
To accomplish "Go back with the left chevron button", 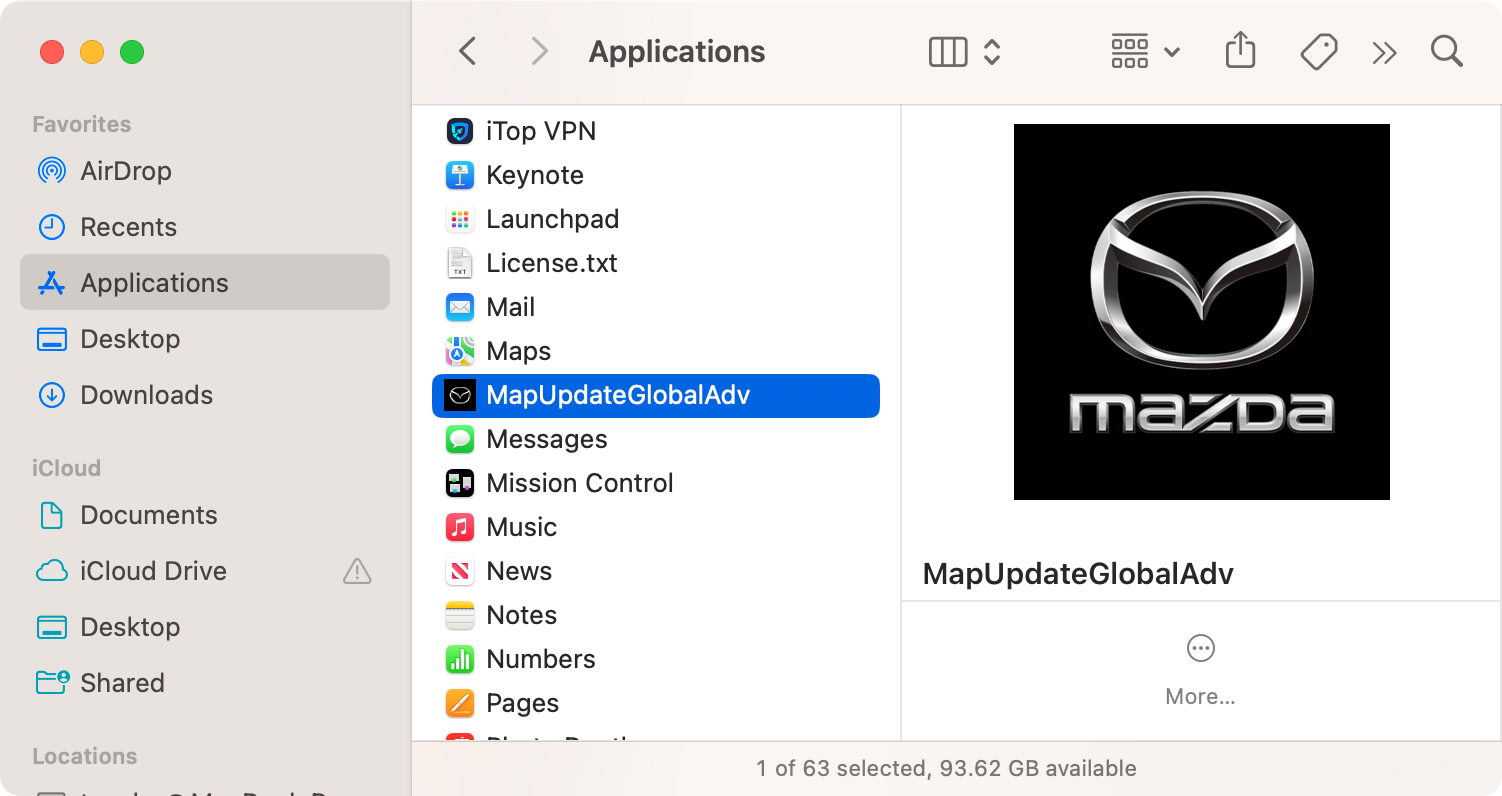I will click(x=467, y=51).
